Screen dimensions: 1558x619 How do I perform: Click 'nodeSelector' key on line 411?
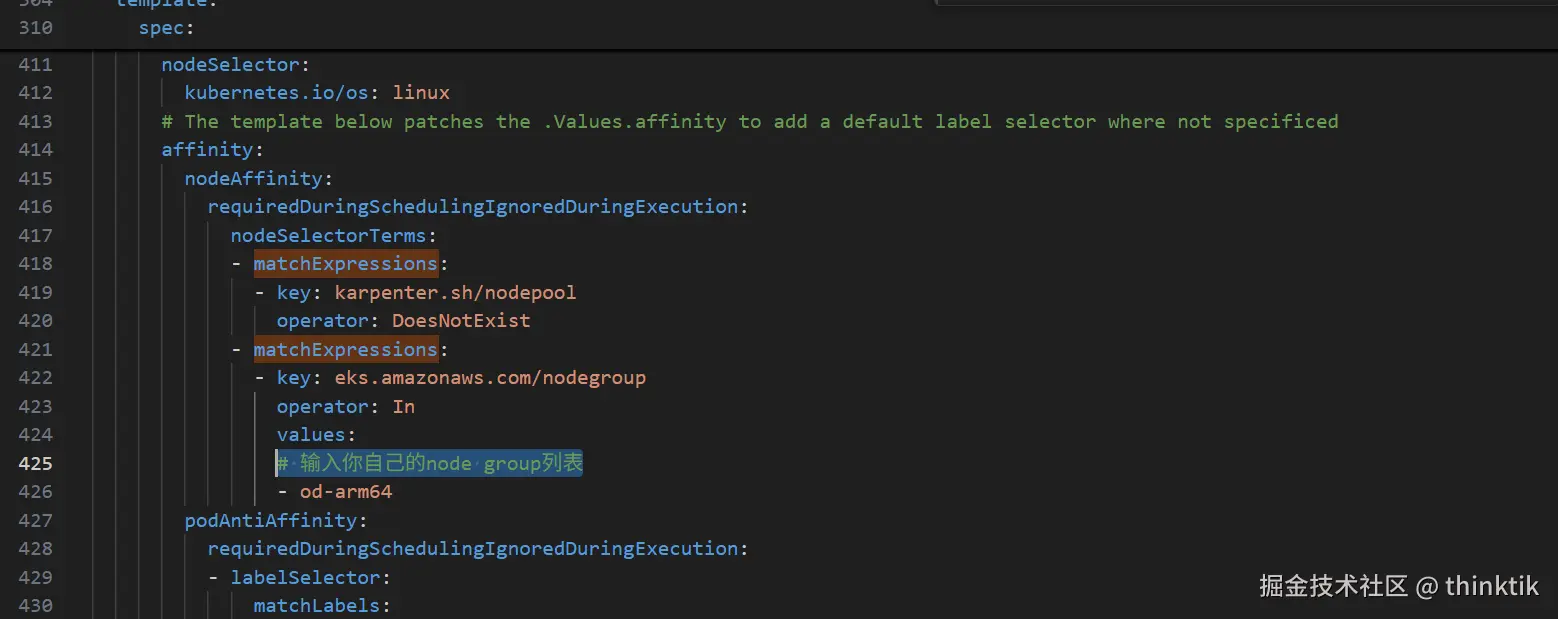point(229,65)
